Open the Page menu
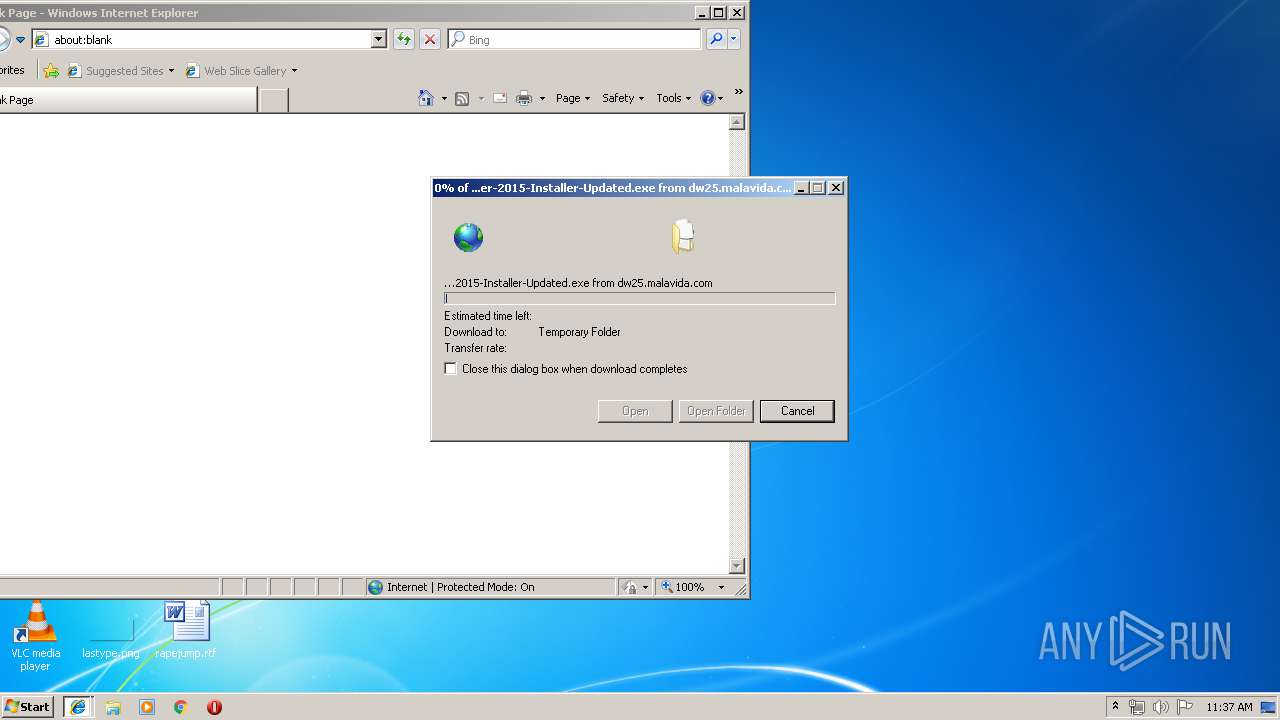The height and width of the screenshot is (720, 1280). point(573,98)
